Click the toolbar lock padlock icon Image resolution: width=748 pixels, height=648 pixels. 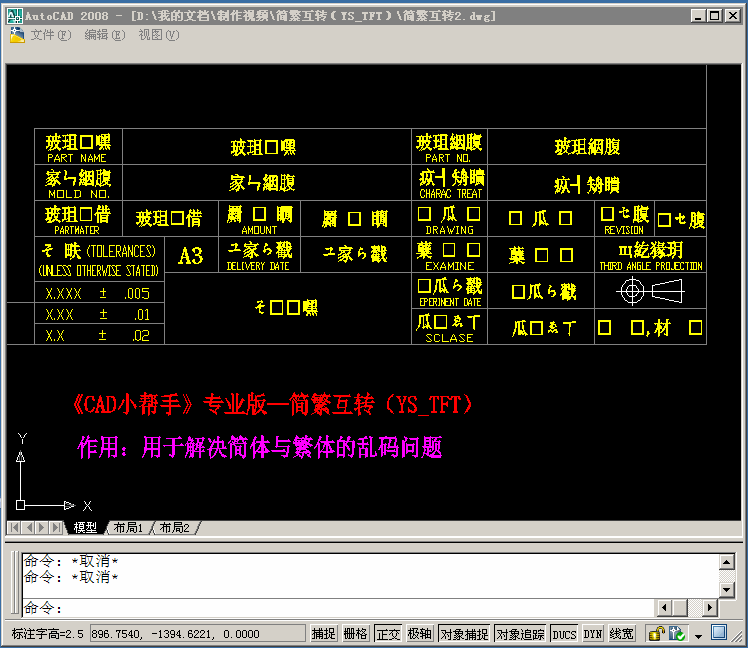click(657, 634)
